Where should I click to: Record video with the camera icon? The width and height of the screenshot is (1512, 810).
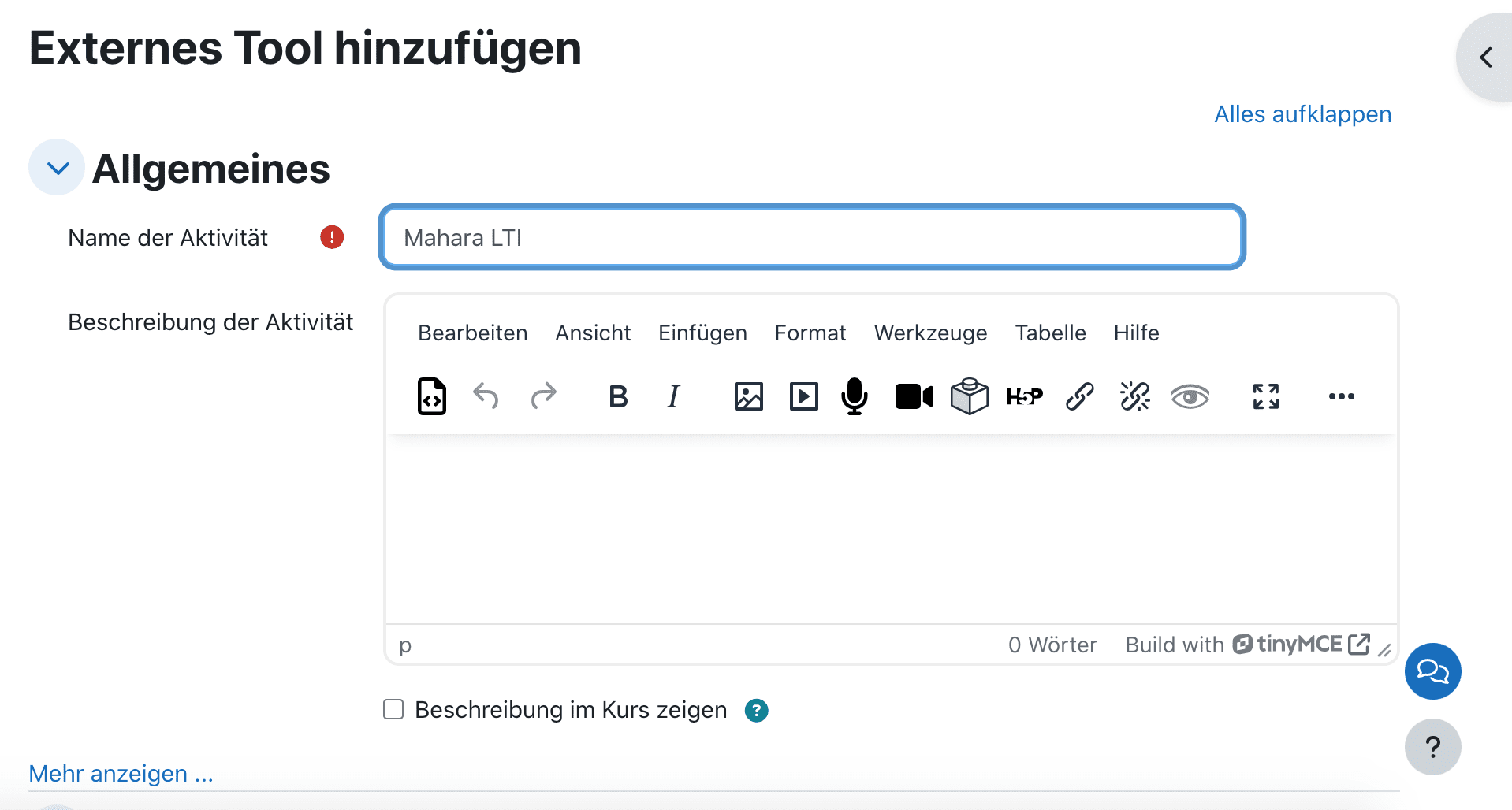(914, 396)
